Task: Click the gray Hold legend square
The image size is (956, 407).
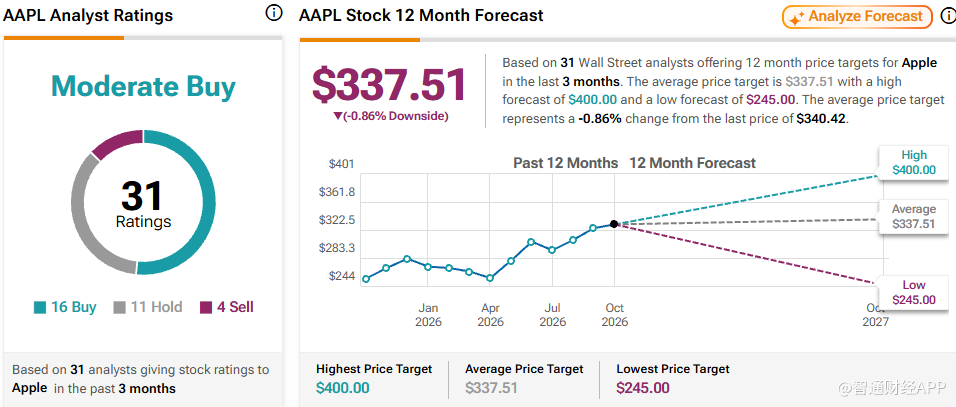Action: (120, 308)
